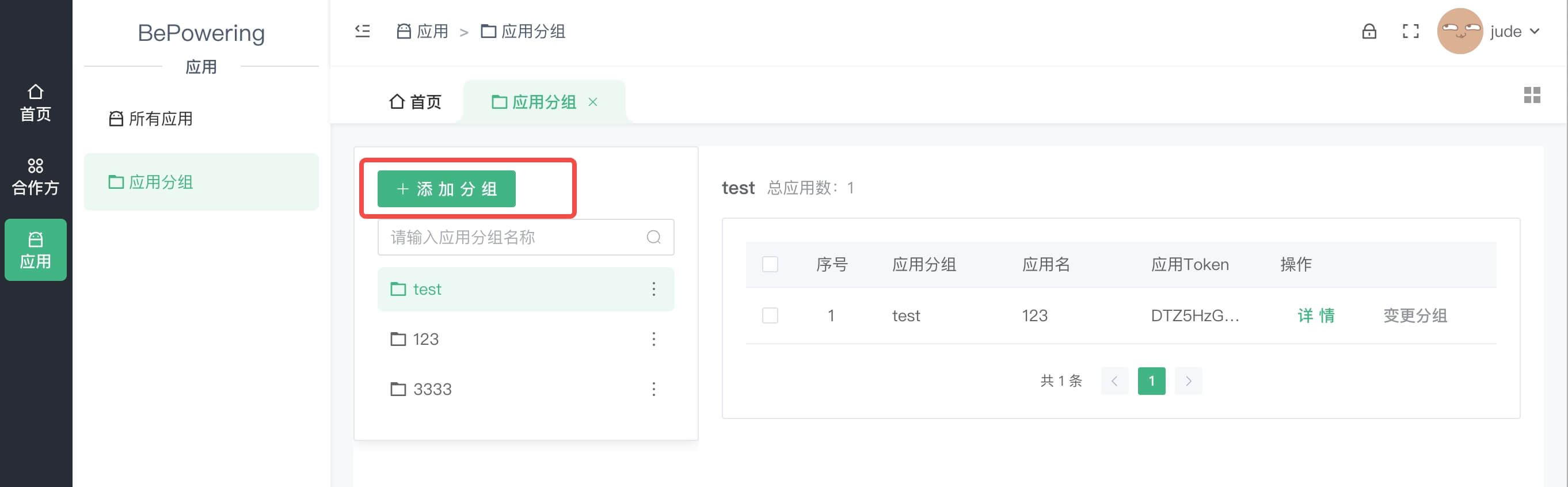Close the 应用分组 tab
Viewport: 1568px width, 487px height.
593,102
